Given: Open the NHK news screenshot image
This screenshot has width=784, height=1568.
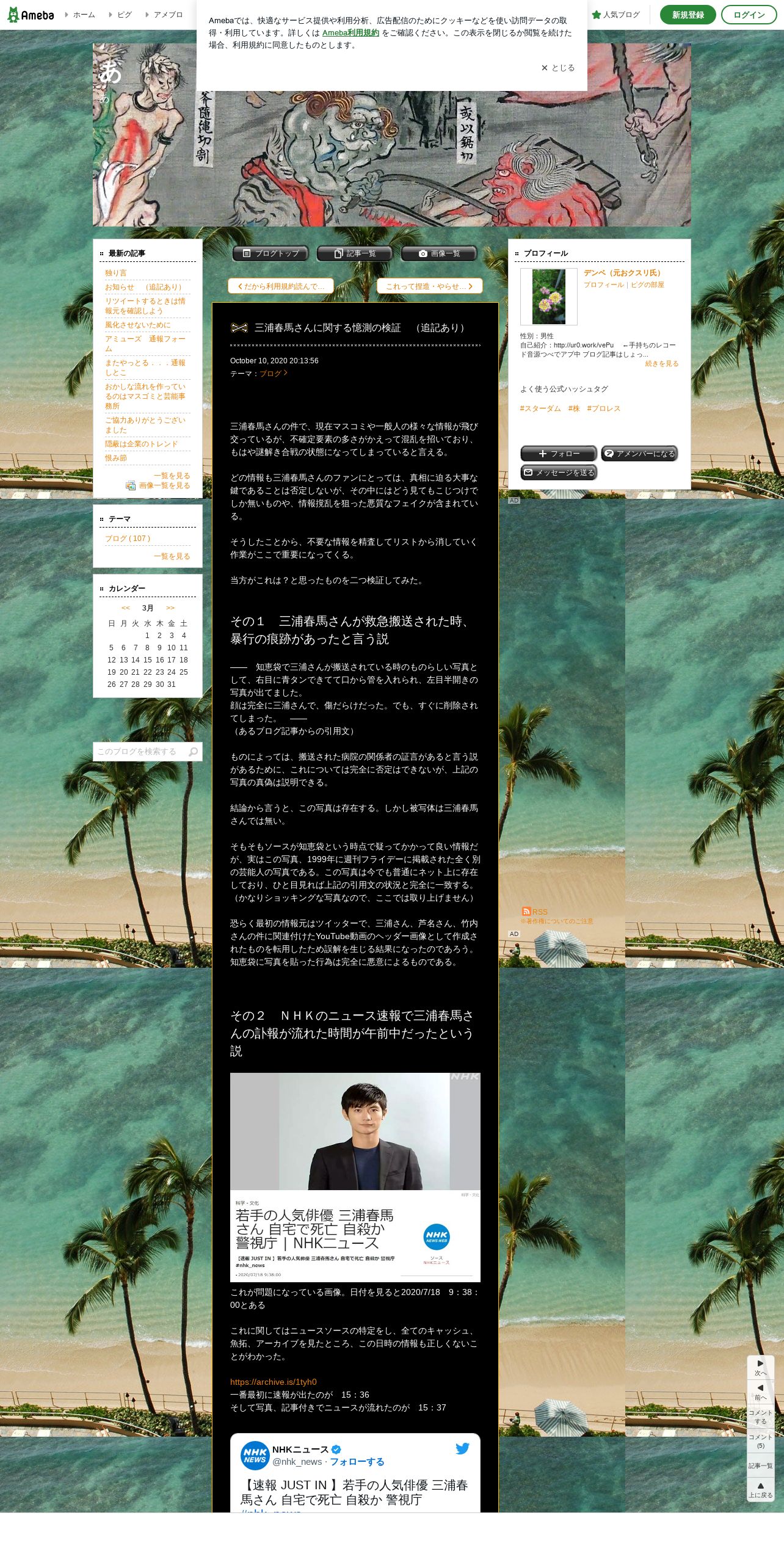Looking at the screenshot, I should click(x=355, y=1177).
